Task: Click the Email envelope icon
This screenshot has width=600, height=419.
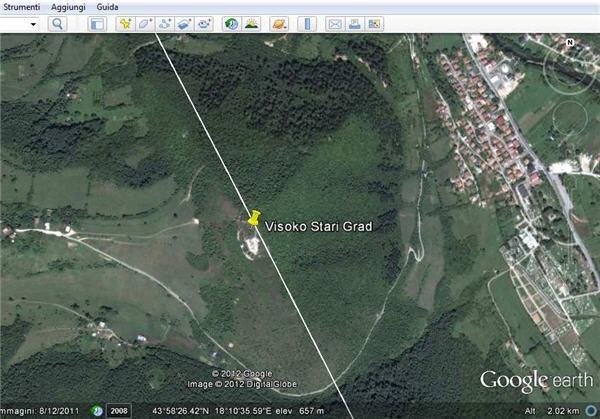Action: 335,24
